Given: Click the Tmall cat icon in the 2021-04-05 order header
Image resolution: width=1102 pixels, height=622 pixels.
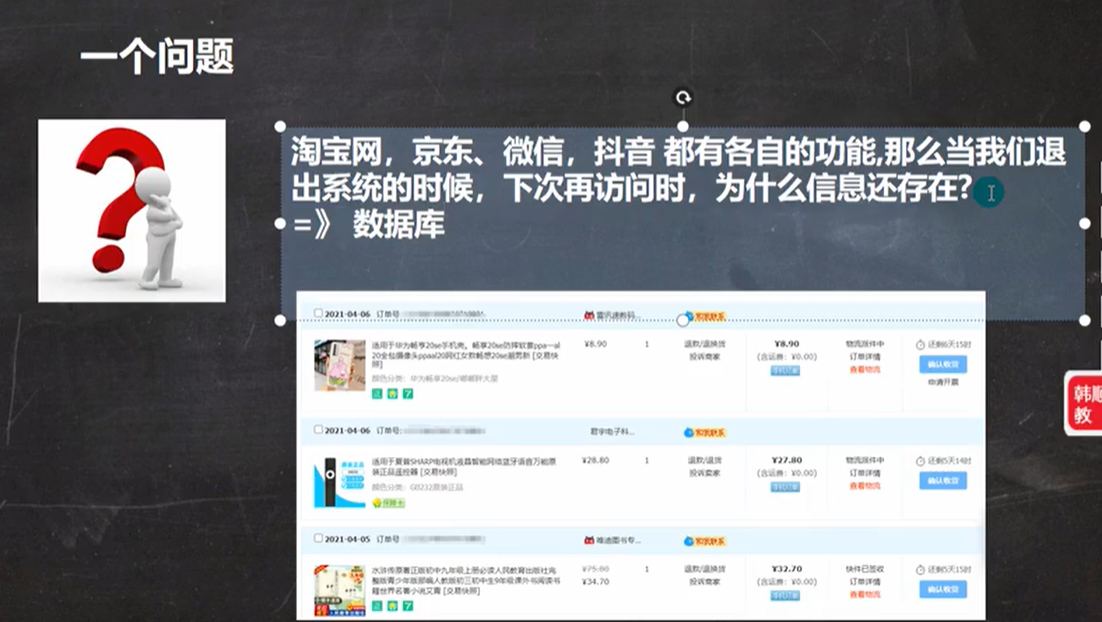Looking at the screenshot, I should 589,540.
